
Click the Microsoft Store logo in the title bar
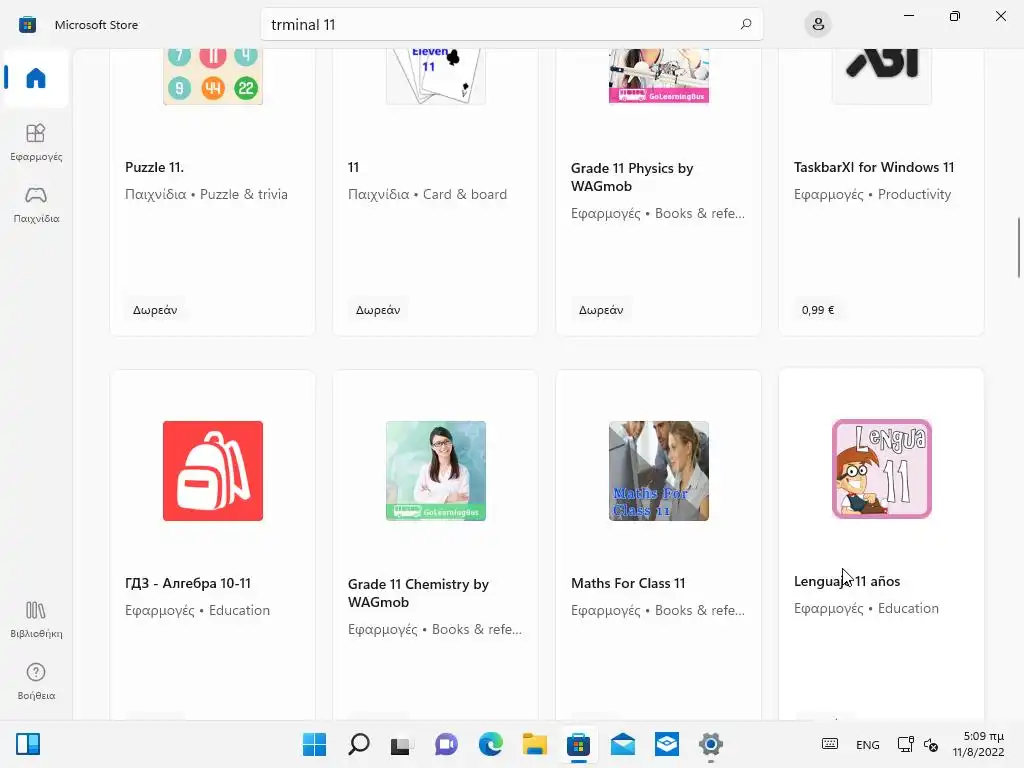[x=27, y=25]
